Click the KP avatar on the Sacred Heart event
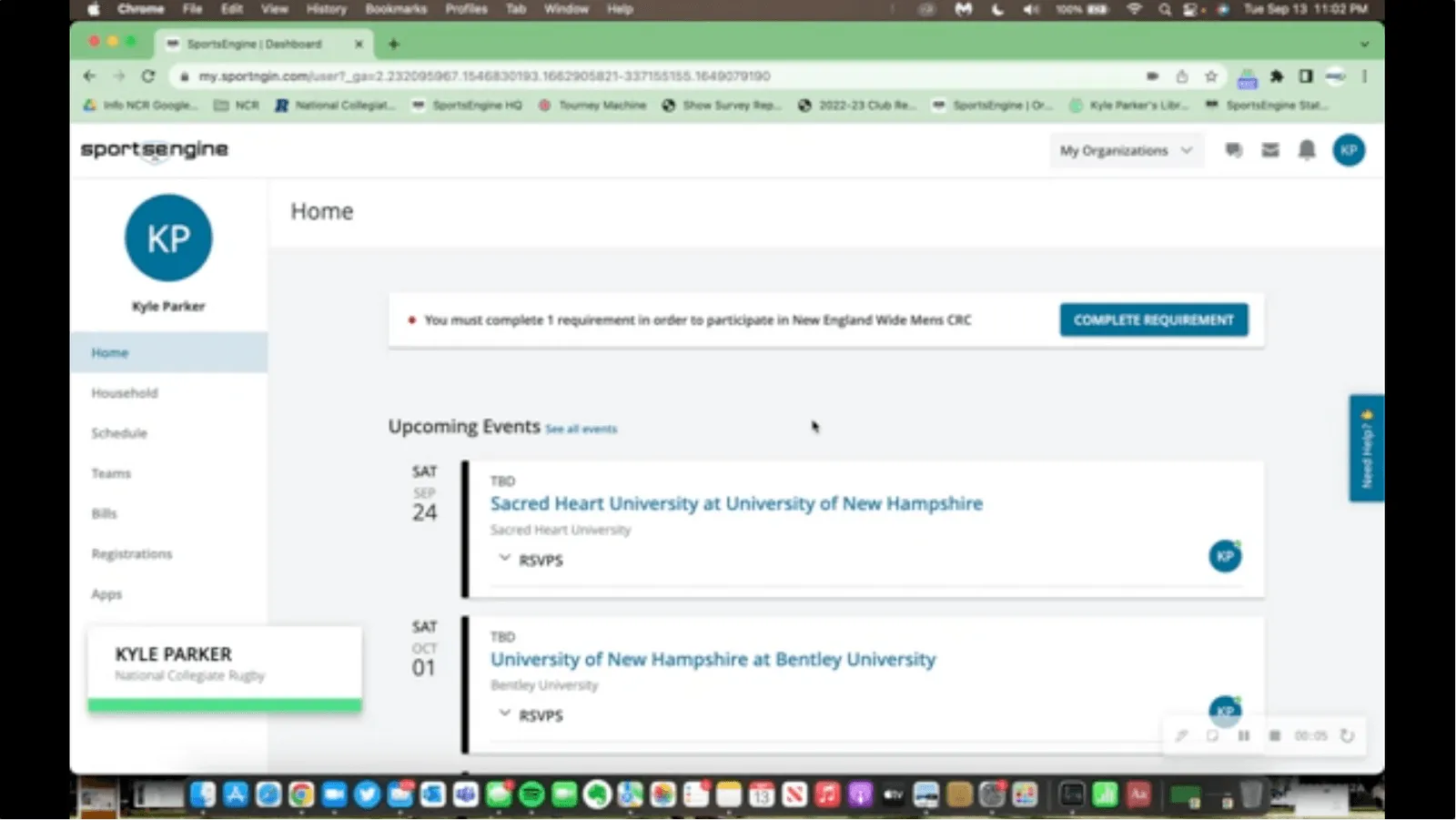The width and height of the screenshot is (1456, 820). point(1225,556)
